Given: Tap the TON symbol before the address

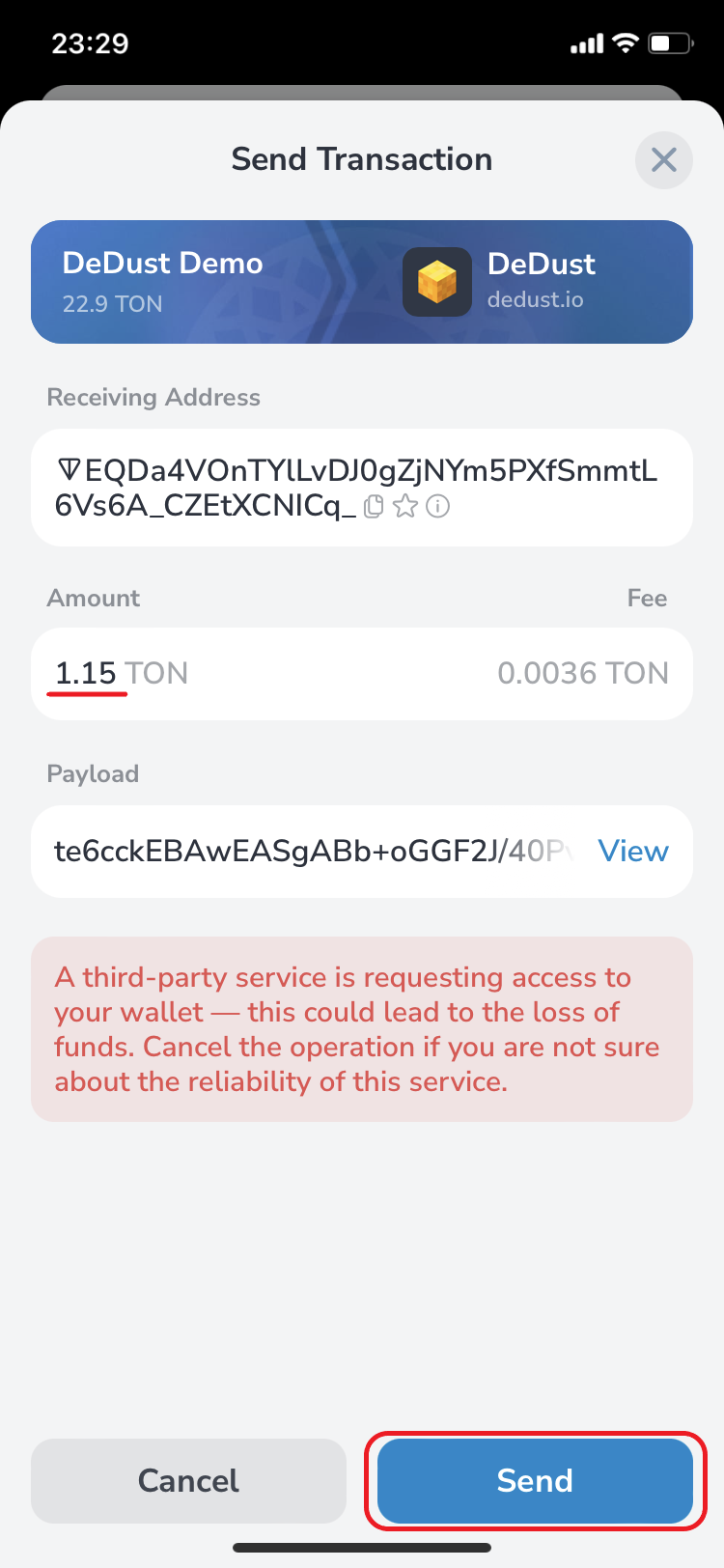Looking at the screenshot, I should [x=70, y=471].
